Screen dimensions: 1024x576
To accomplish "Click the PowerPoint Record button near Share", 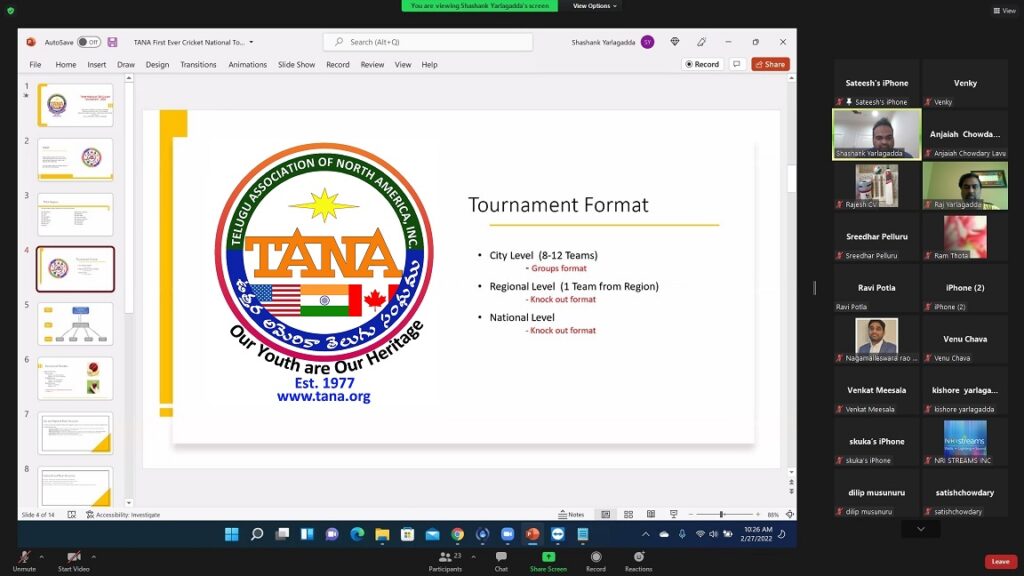I will pos(702,64).
